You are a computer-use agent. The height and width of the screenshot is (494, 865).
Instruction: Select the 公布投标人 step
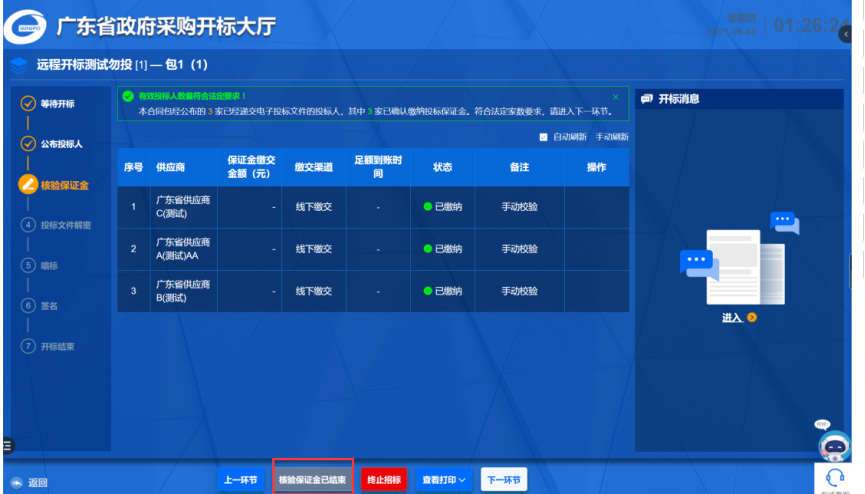(x=61, y=144)
